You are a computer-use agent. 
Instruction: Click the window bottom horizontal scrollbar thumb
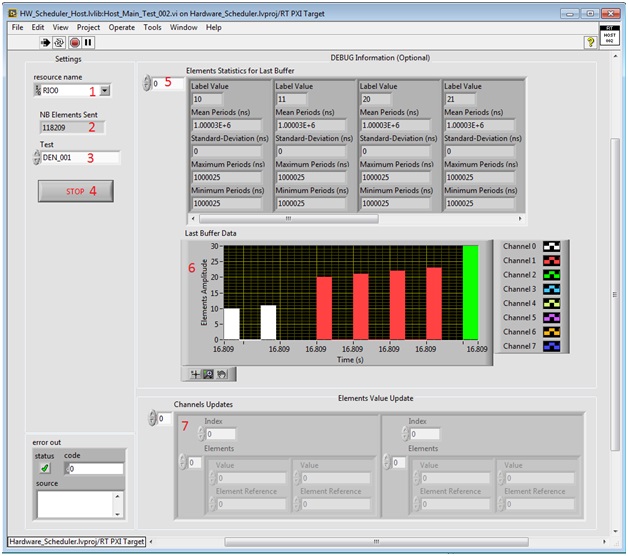376,542
